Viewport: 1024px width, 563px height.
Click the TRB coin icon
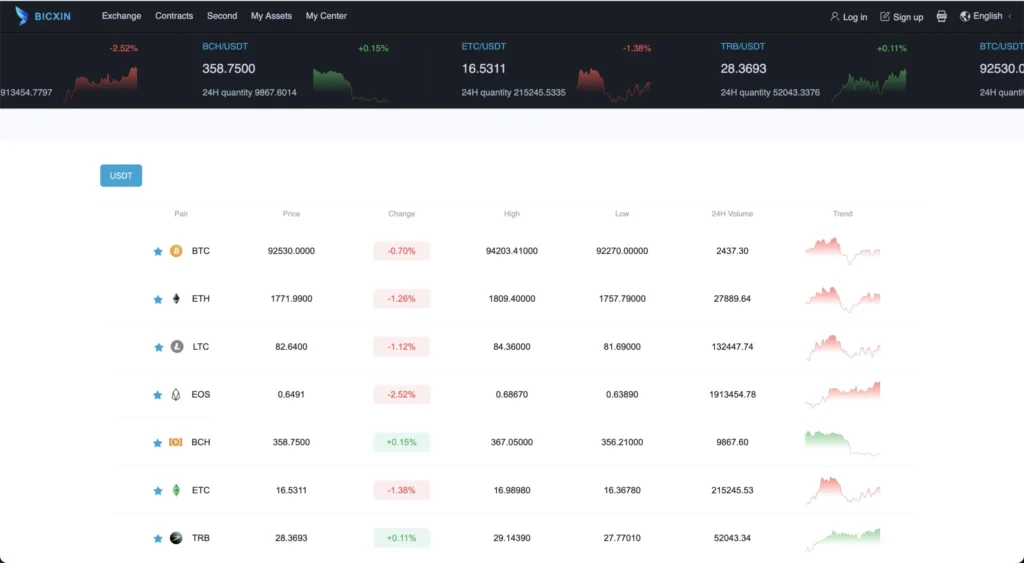(176, 538)
